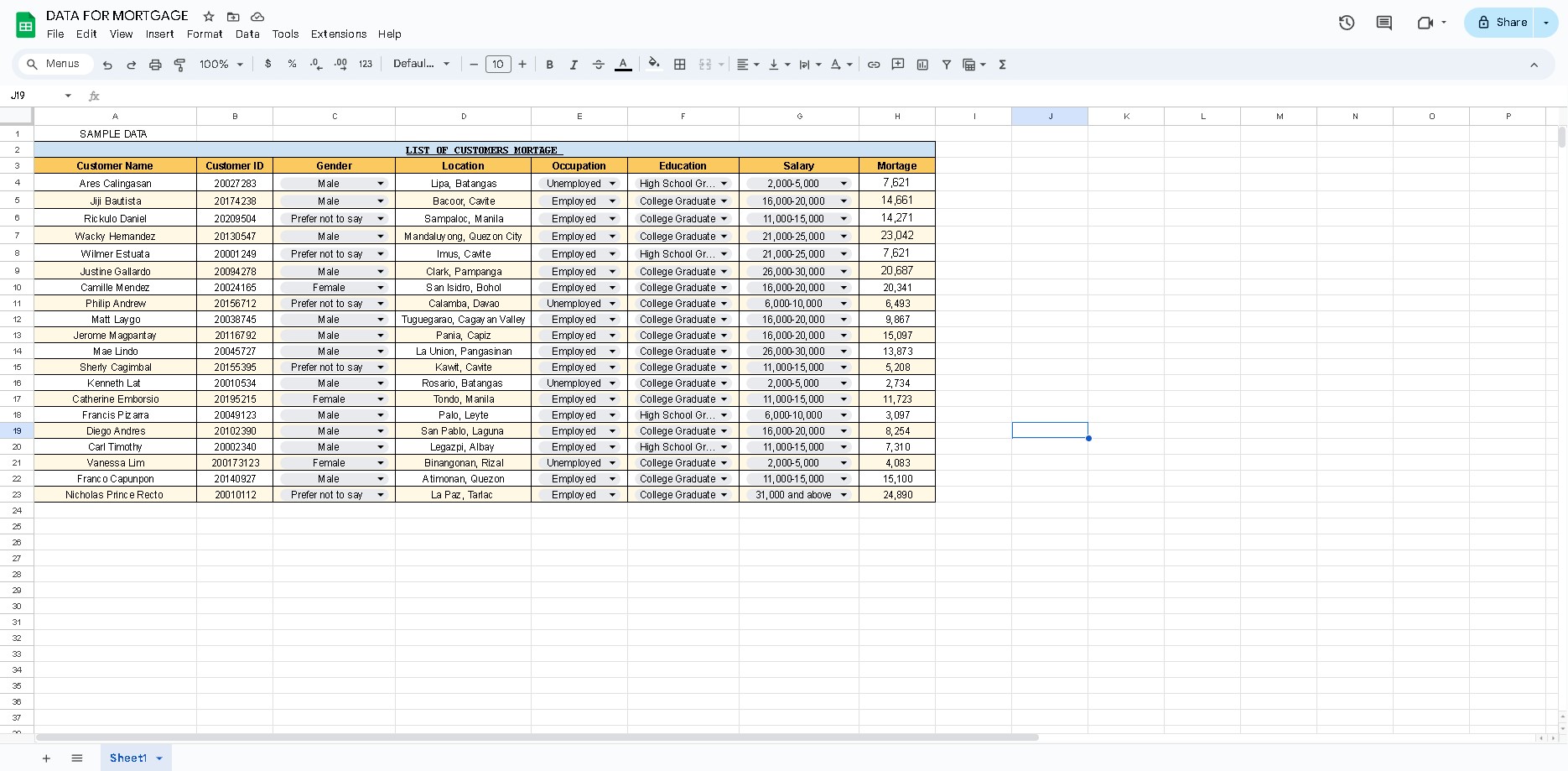Screen dimensions: 1568x771
Task: Select row 19 header
Action: 17,431
